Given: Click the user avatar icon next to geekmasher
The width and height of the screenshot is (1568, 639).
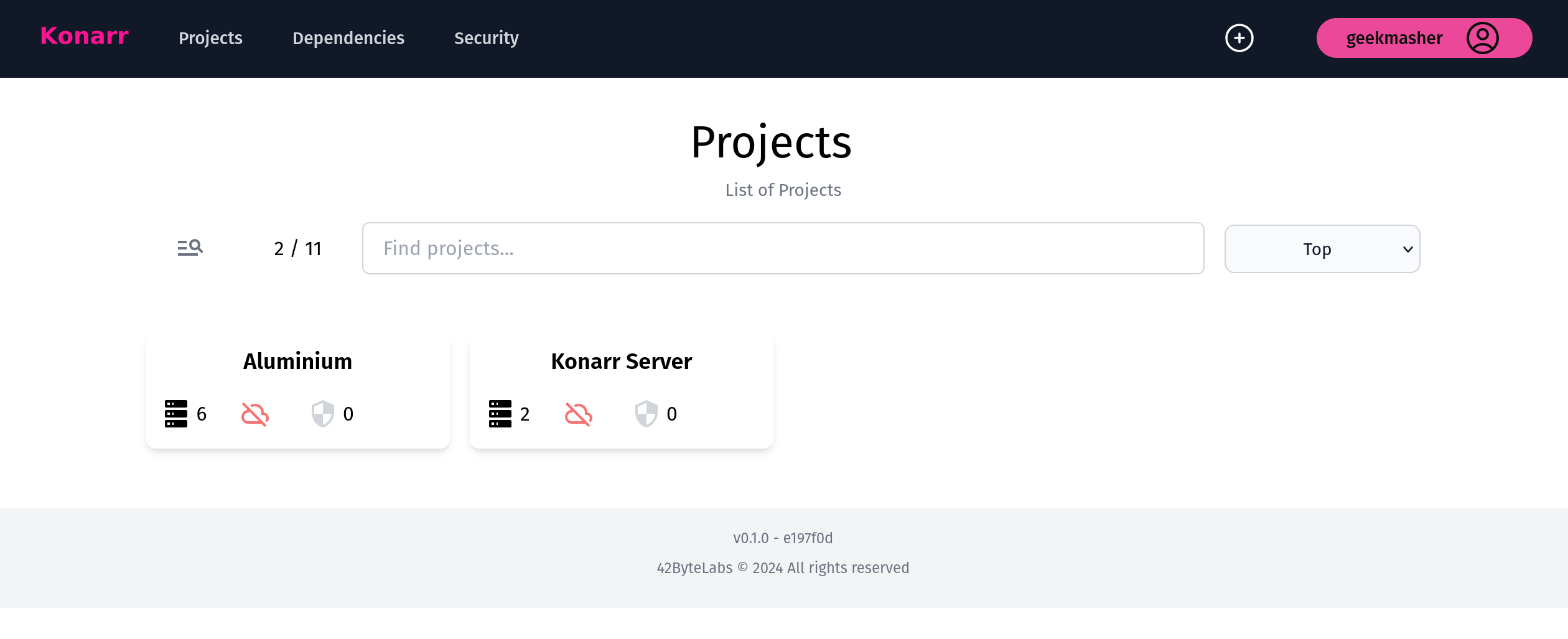Looking at the screenshot, I should tap(1483, 38).
